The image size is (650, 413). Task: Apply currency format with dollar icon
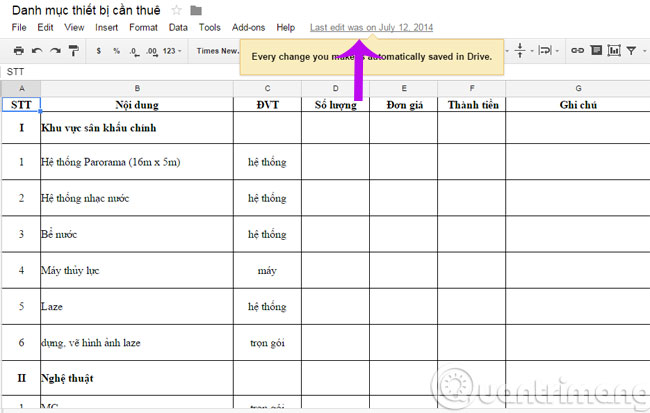(99, 51)
